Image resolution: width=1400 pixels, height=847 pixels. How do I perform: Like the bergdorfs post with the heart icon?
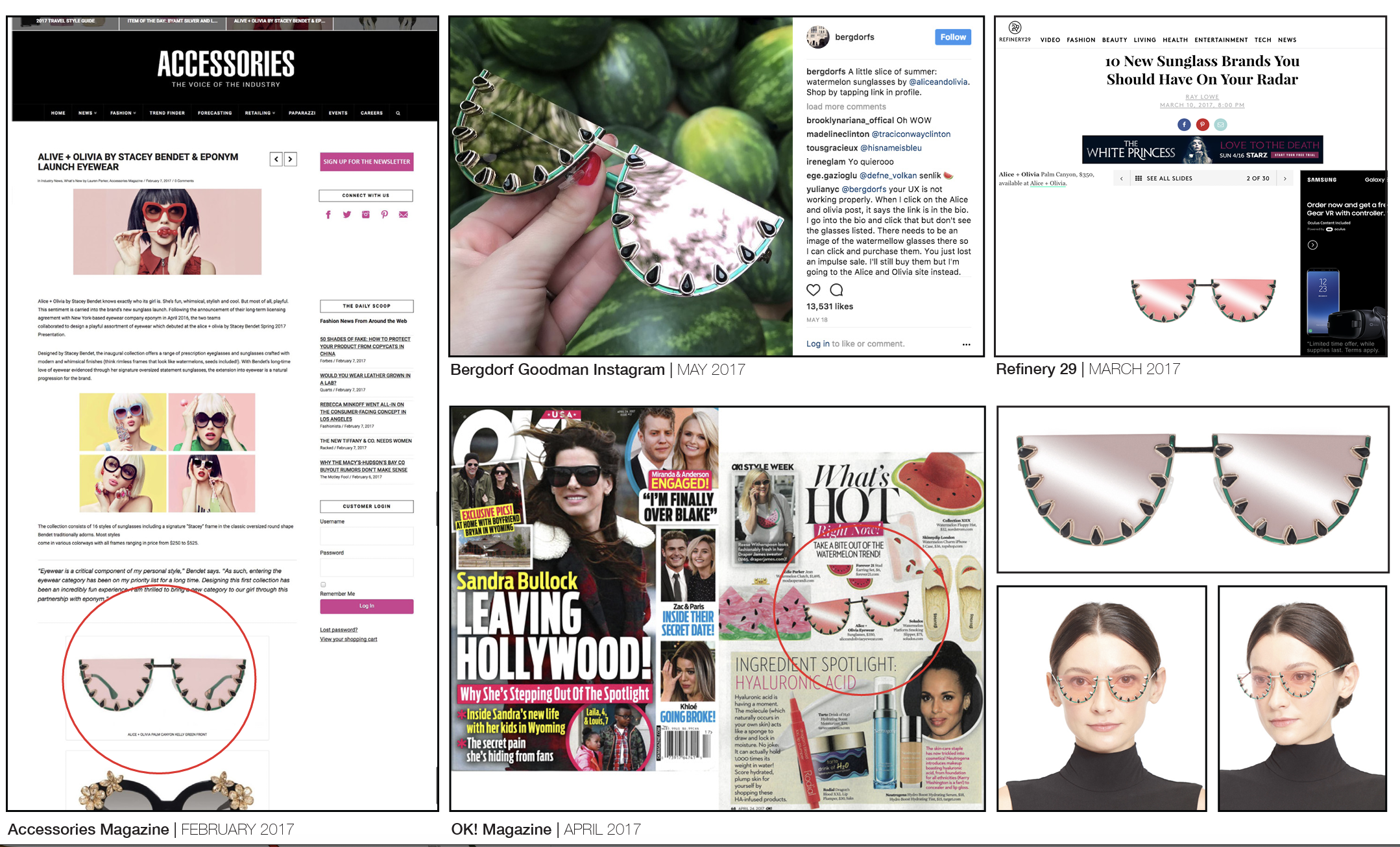(814, 290)
